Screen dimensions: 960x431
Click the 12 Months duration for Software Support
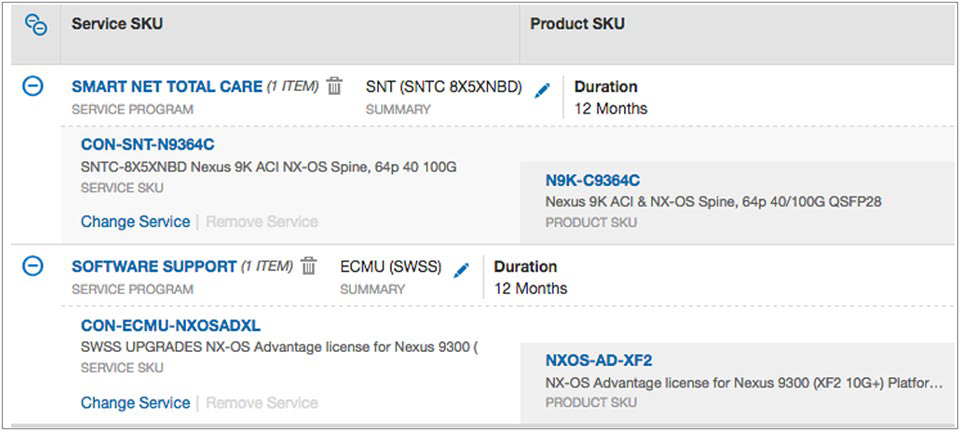(x=530, y=288)
